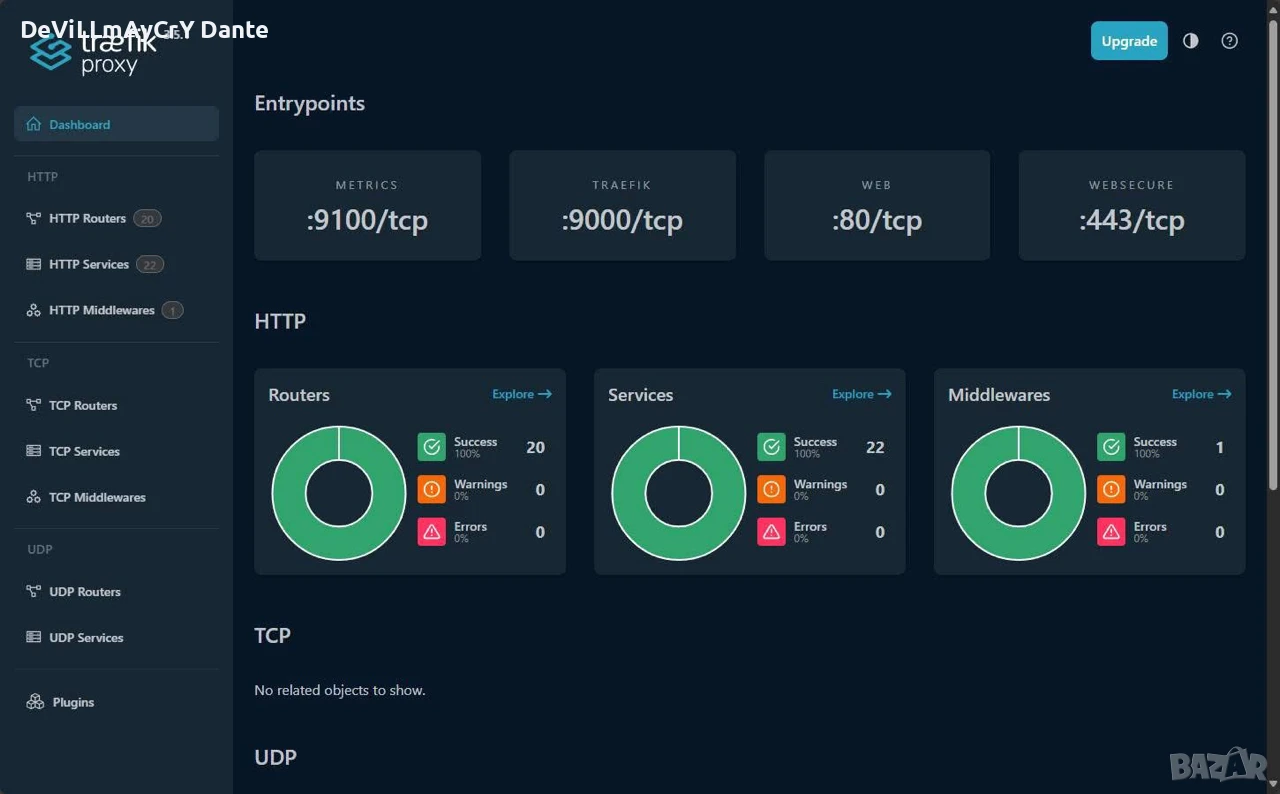Open Plugins via its cubes icon
Viewport: 1280px width, 794px height.
click(35, 702)
